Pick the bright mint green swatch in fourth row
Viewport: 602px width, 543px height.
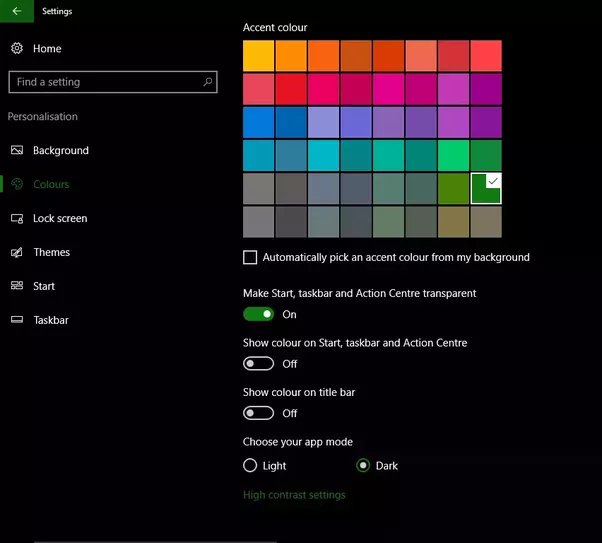point(453,156)
